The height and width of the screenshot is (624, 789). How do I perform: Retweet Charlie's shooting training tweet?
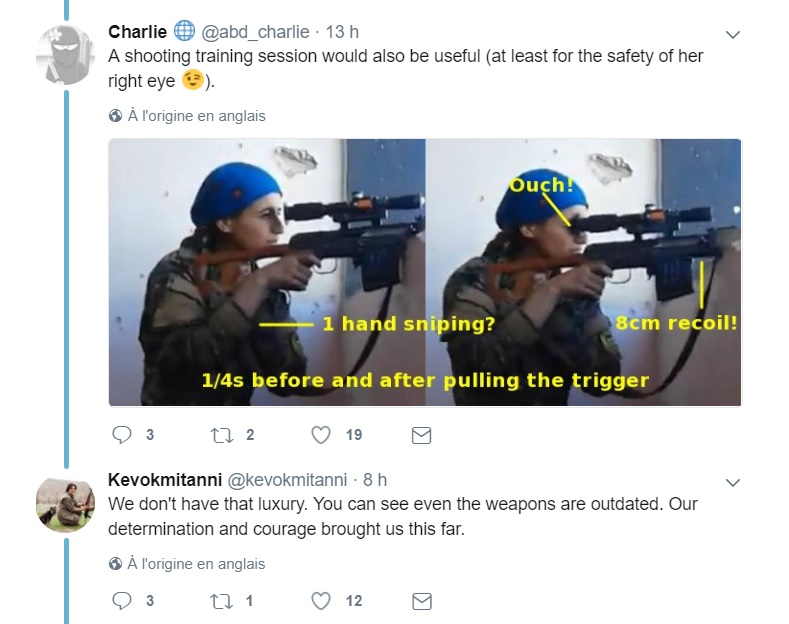[x=221, y=435]
